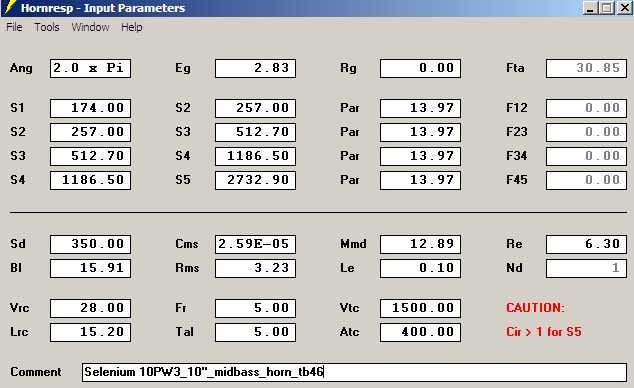The height and width of the screenshot is (388, 634).
Task: Click second-column S3 field 512.70
Action: click(x=256, y=132)
